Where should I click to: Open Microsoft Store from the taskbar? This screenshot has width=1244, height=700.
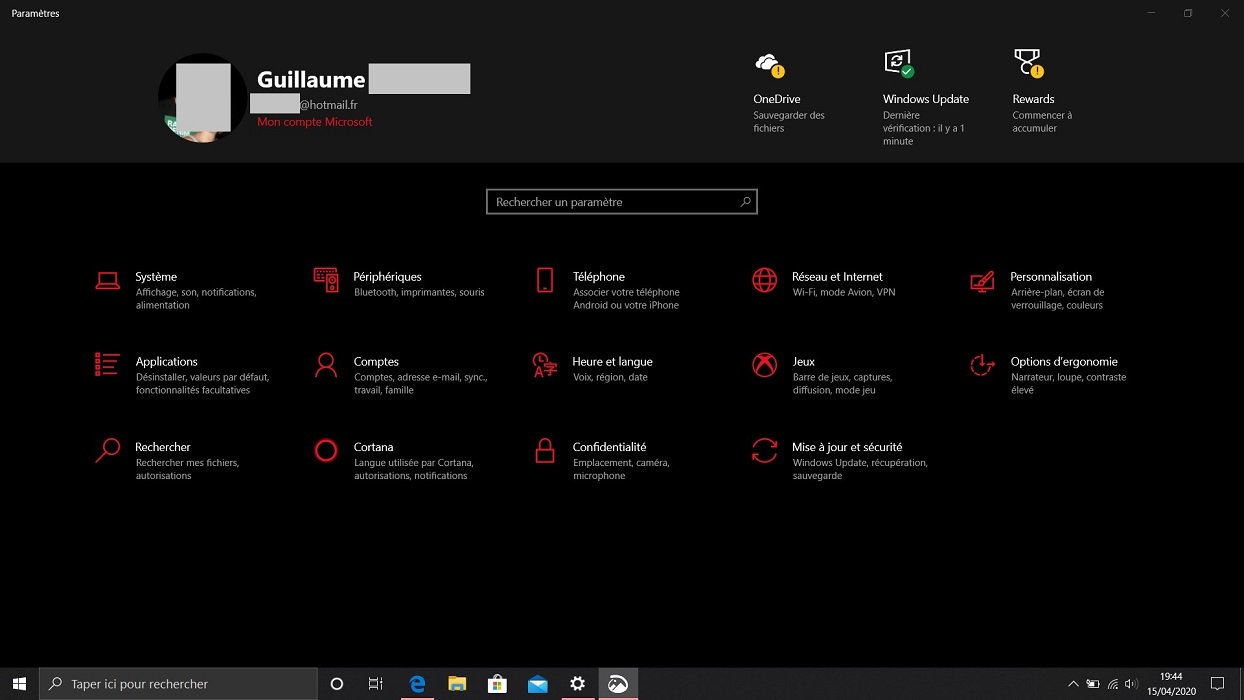(497, 684)
